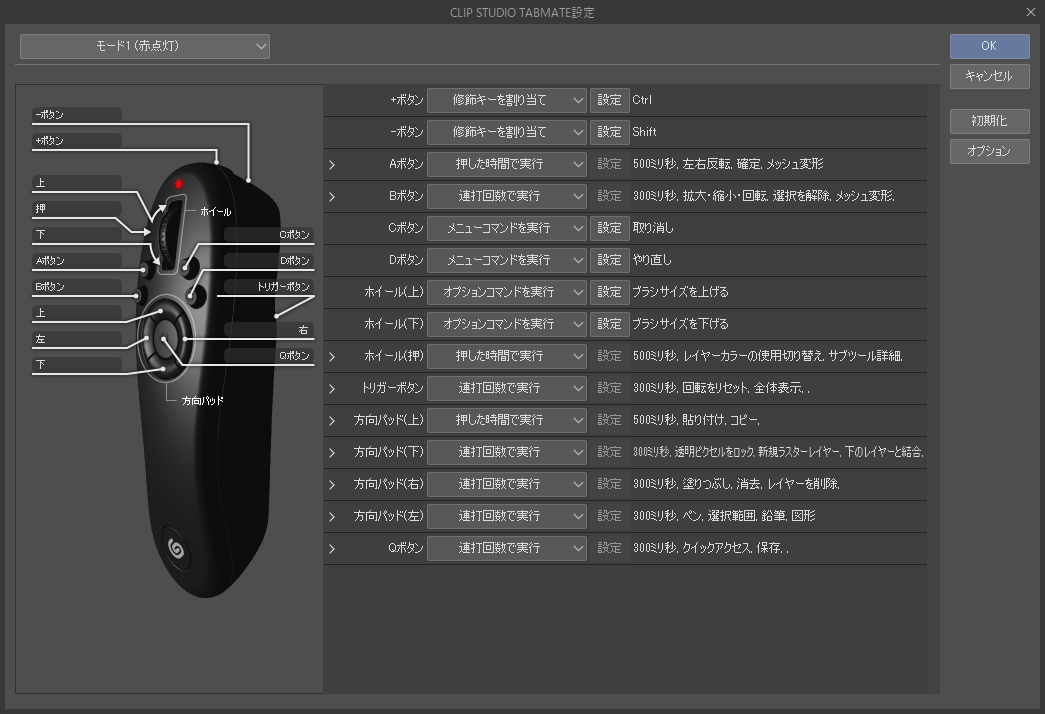Click 設定 button in the Cボタン row
This screenshot has width=1045, height=714.
pyautogui.click(x=609, y=228)
